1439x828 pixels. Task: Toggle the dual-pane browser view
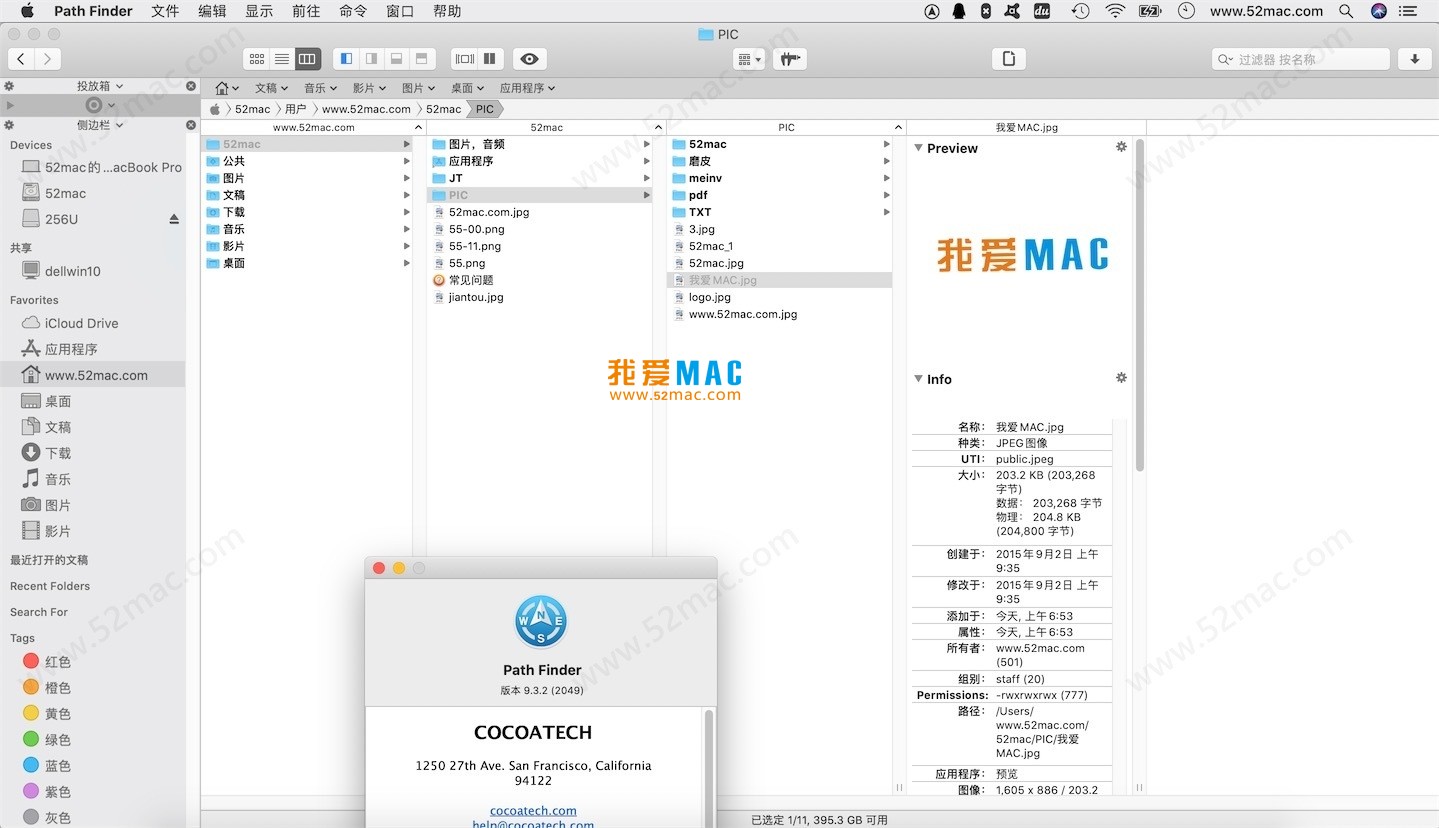[464, 59]
